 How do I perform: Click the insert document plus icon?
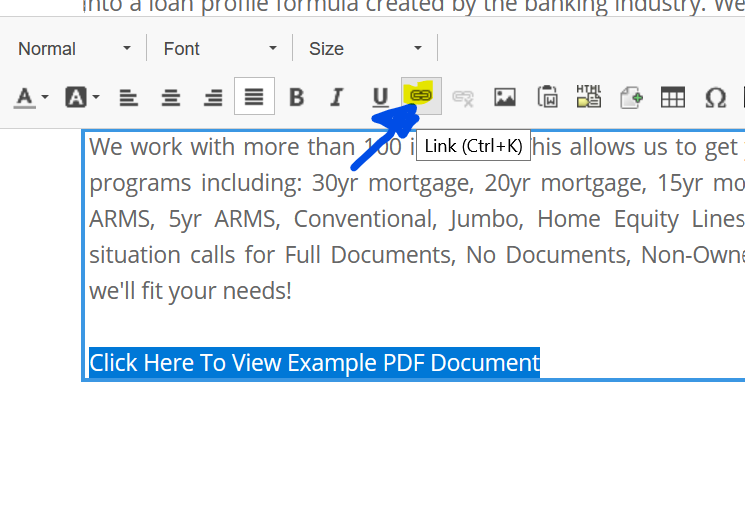[631, 97]
